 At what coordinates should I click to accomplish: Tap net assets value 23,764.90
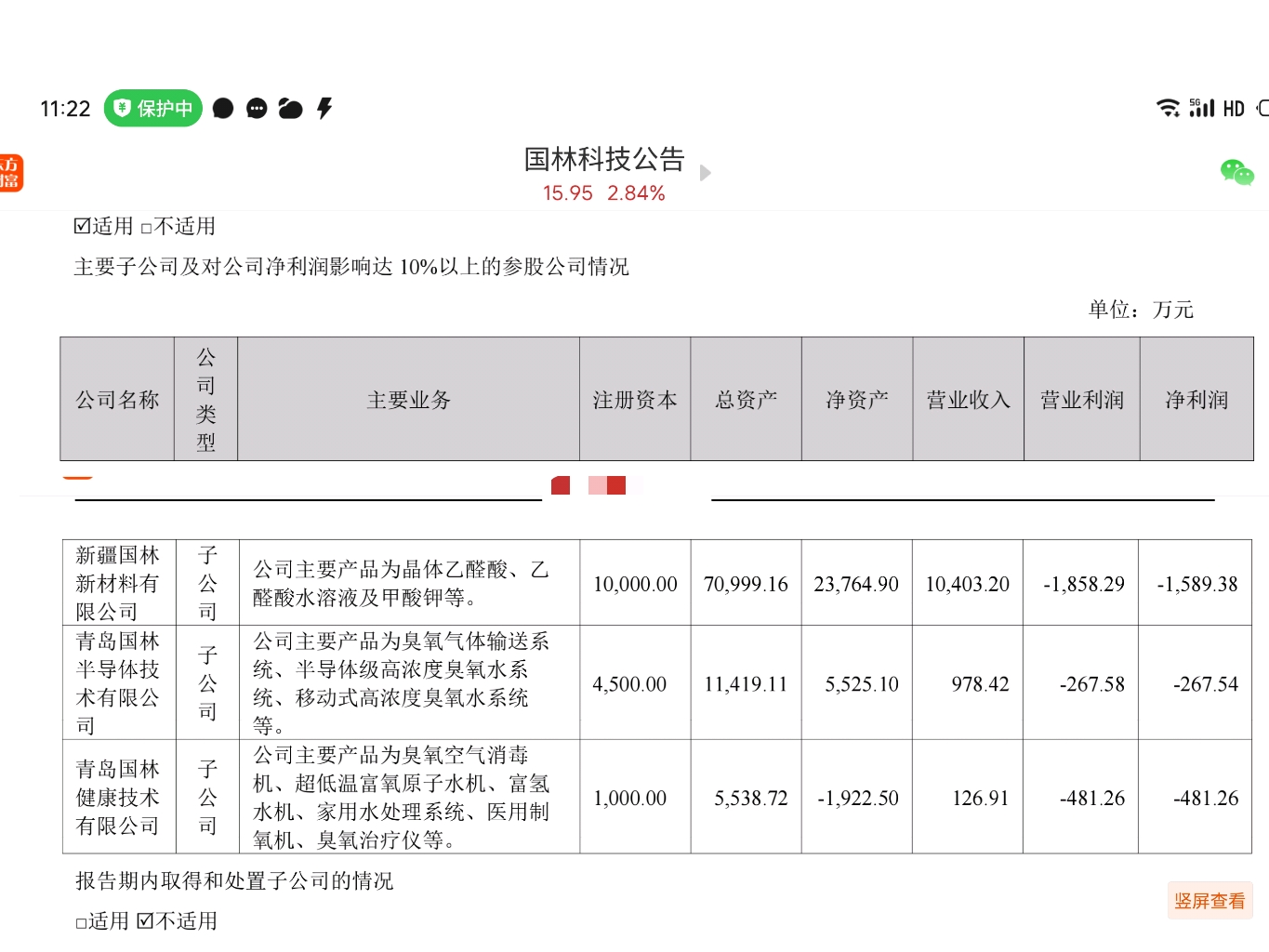point(856,584)
